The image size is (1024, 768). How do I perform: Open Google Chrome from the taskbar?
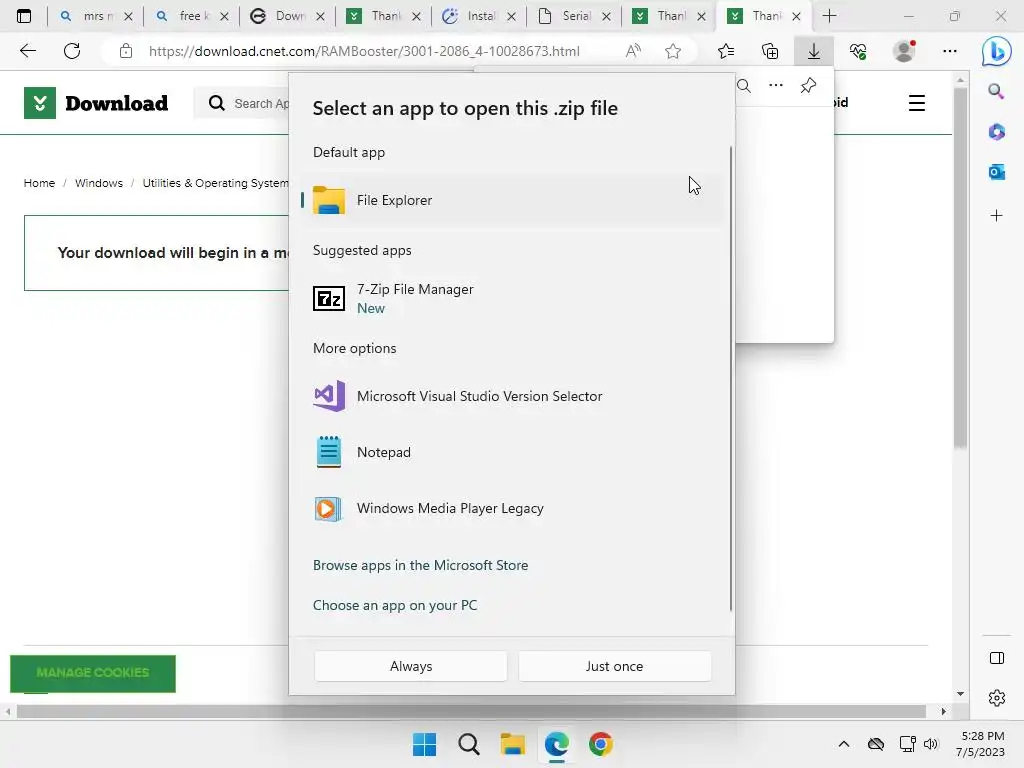click(x=601, y=744)
